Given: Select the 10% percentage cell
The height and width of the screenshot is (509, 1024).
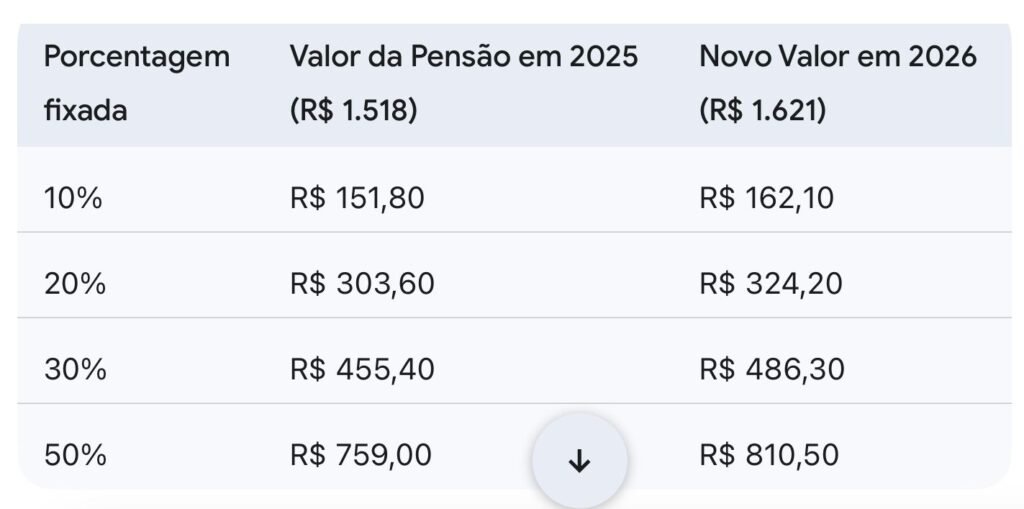Looking at the screenshot, I should (x=73, y=198).
